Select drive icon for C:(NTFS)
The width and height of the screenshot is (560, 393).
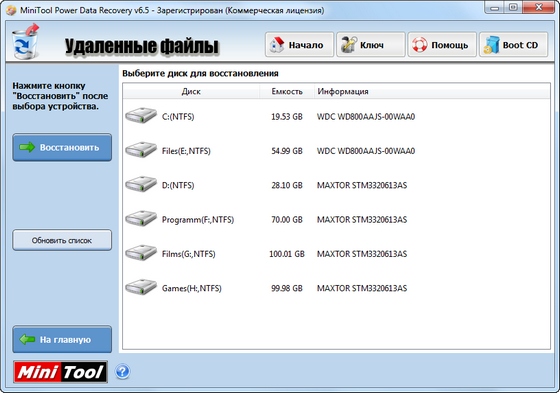141,116
